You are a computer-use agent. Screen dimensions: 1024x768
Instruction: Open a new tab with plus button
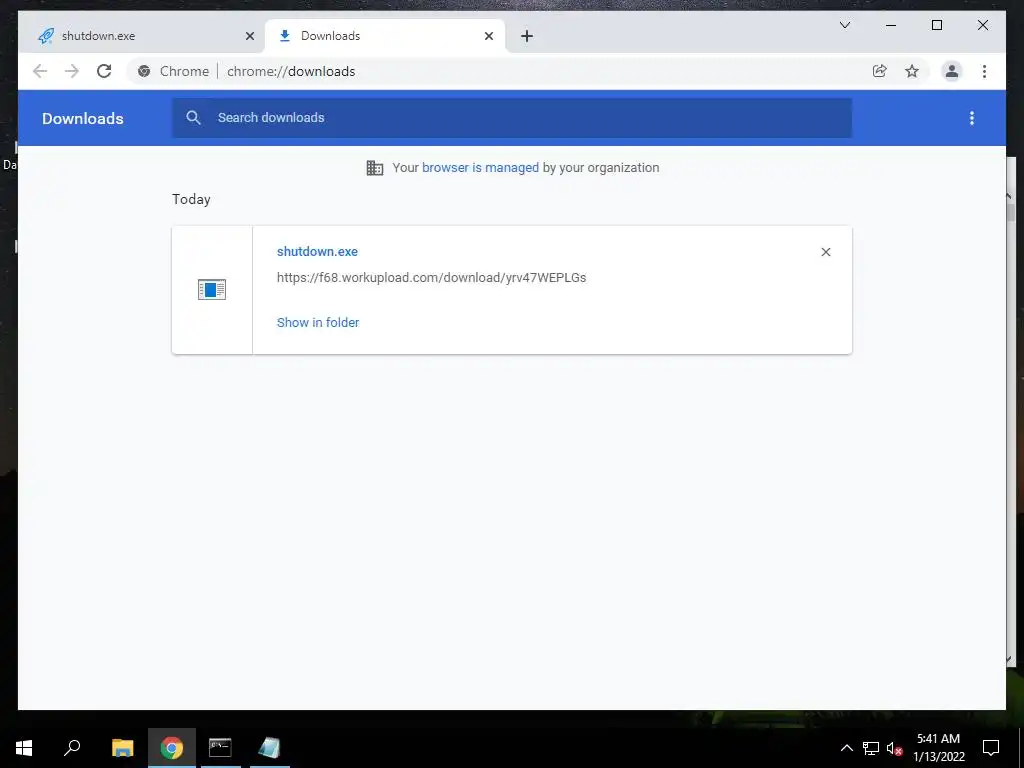(527, 36)
